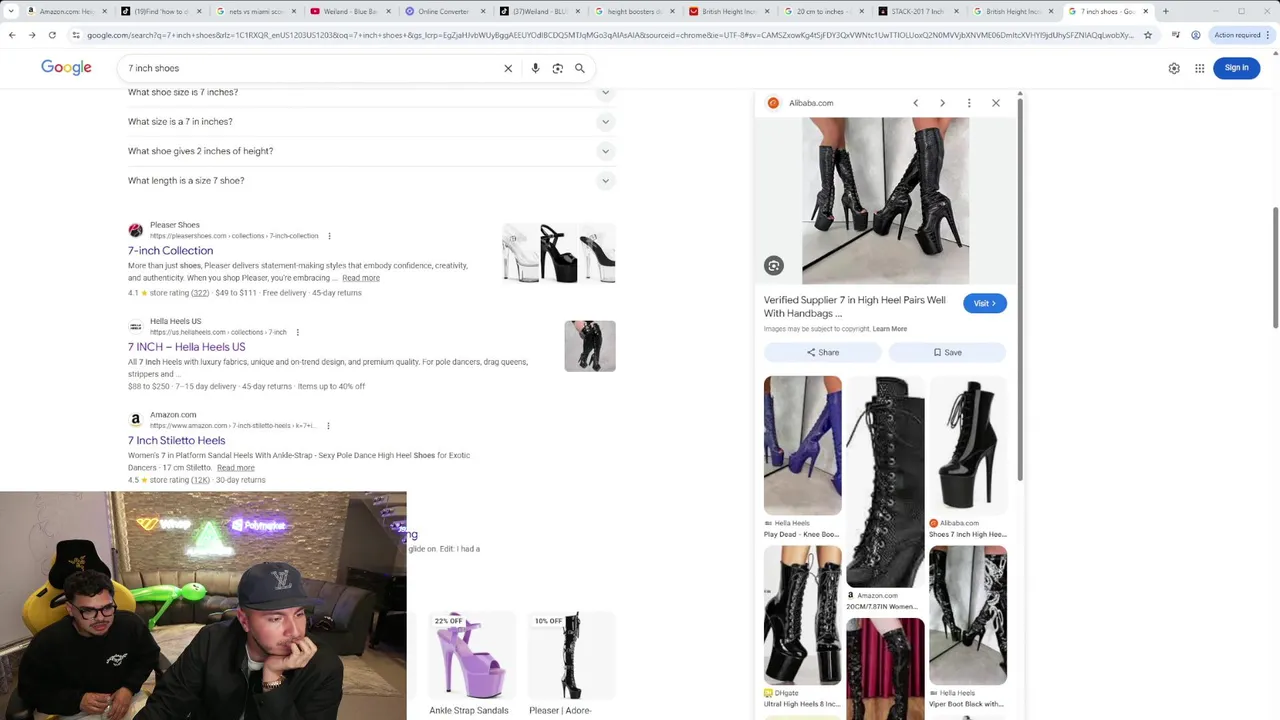This screenshot has width=1280, height=720.
Task: Bookmark this page with the star icon
Action: pyautogui.click(x=1148, y=35)
